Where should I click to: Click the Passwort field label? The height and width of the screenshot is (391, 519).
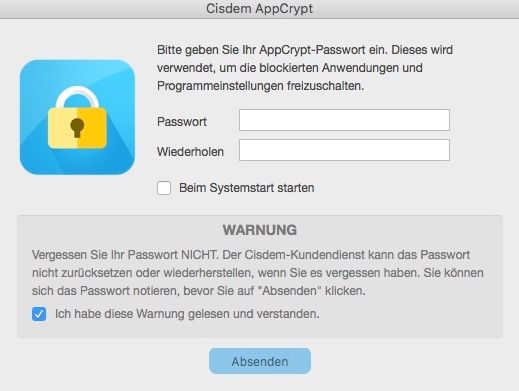coord(182,122)
